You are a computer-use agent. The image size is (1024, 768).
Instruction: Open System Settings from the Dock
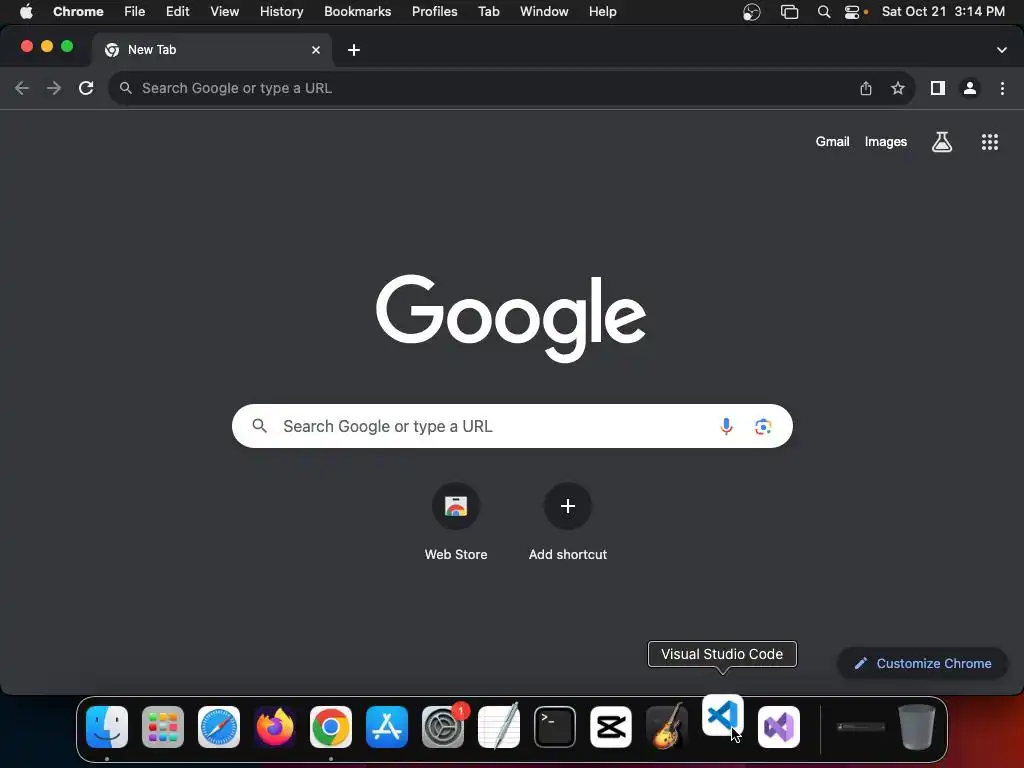[x=443, y=727]
